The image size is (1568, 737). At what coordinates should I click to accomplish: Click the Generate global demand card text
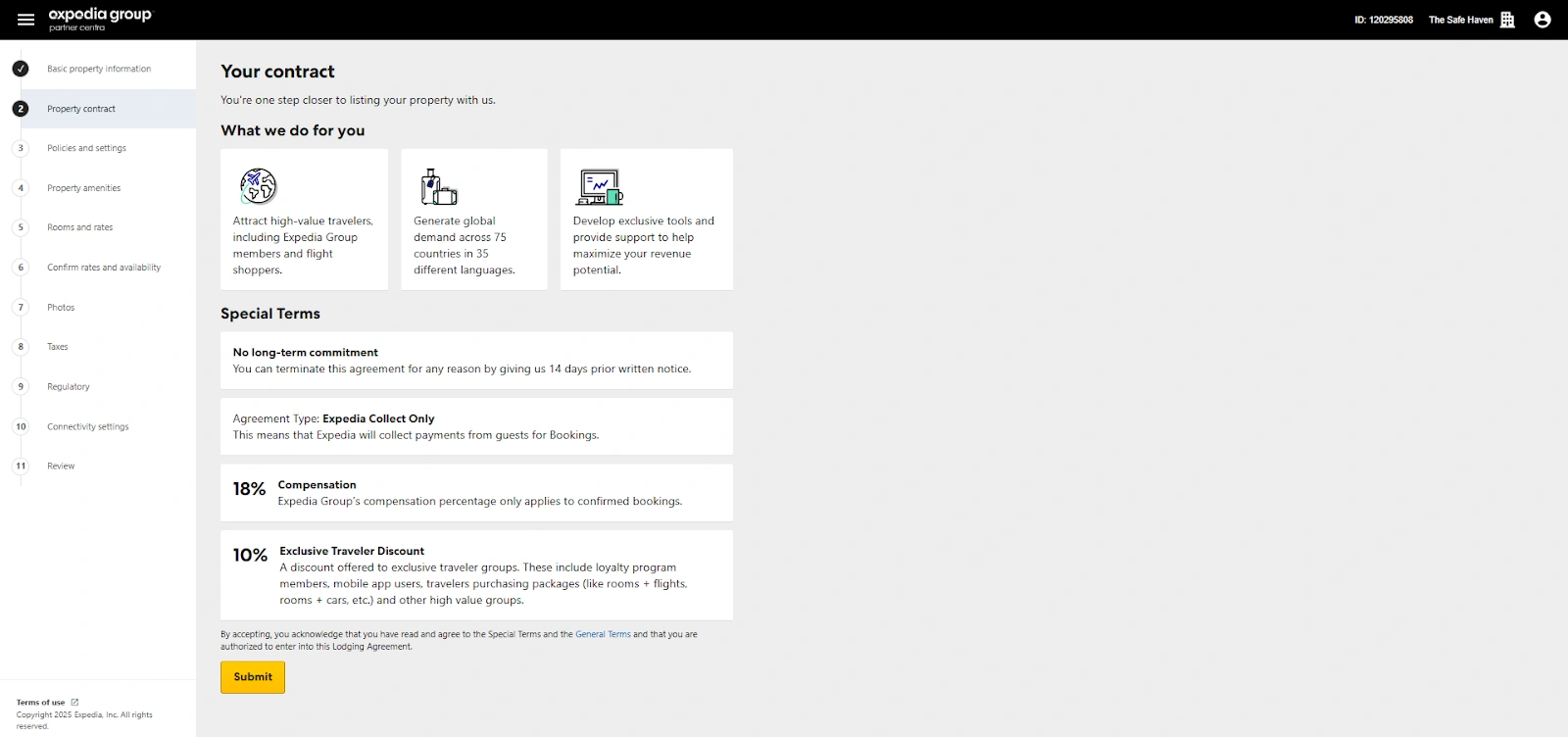465,245
